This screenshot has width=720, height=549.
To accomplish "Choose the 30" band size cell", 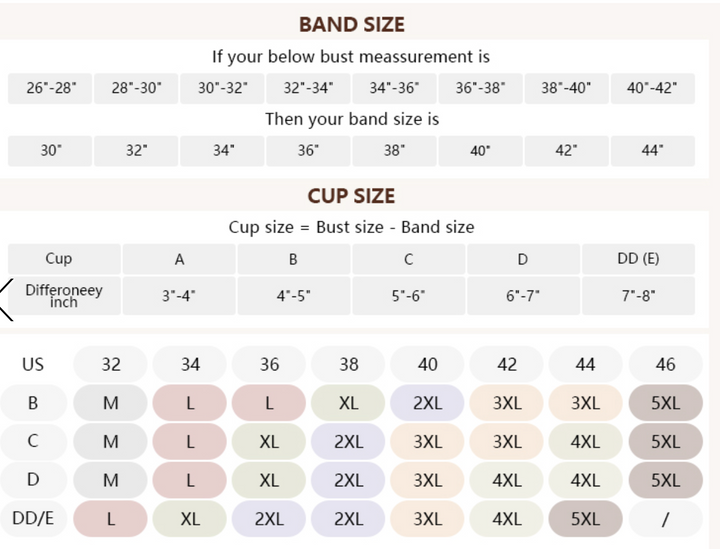I will point(50,151).
